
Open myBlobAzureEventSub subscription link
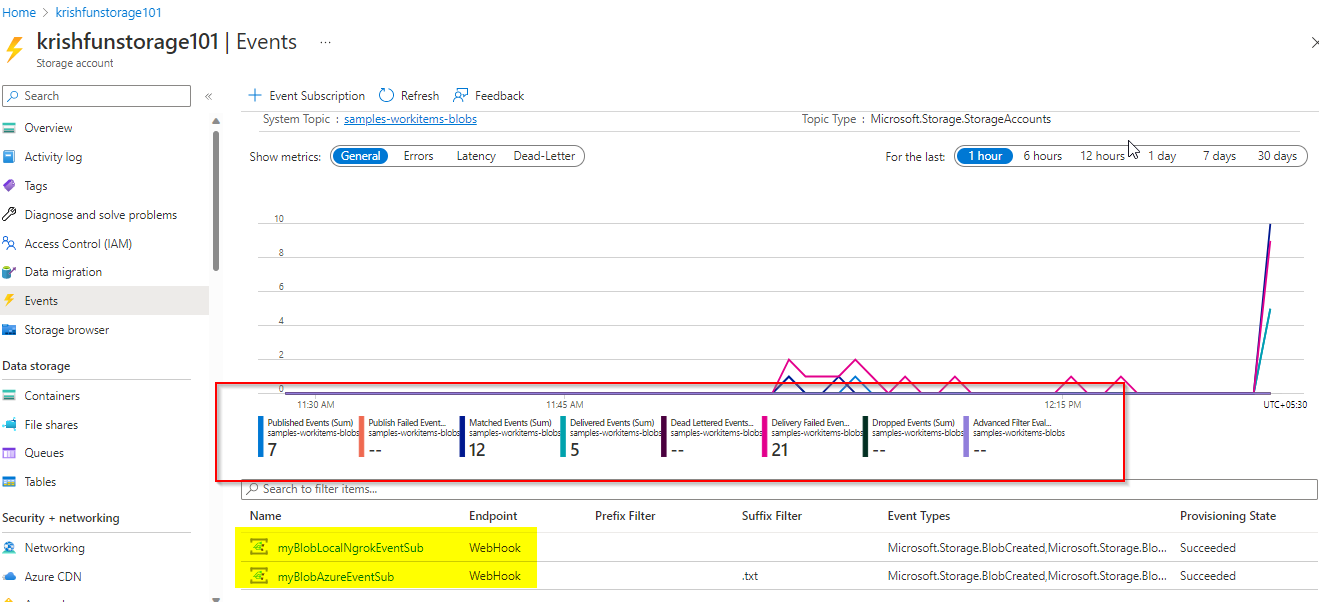336,577
